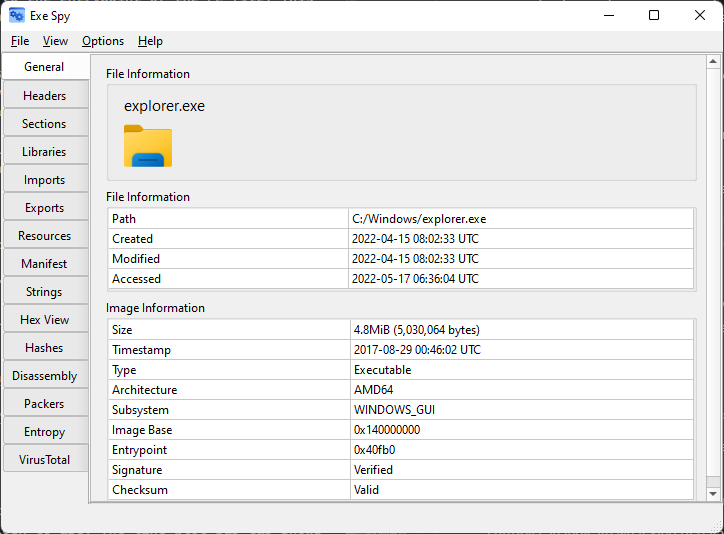Open the Help menu
Image resolution: width=724 pixels, height=534 pixels.
(150, 41)
